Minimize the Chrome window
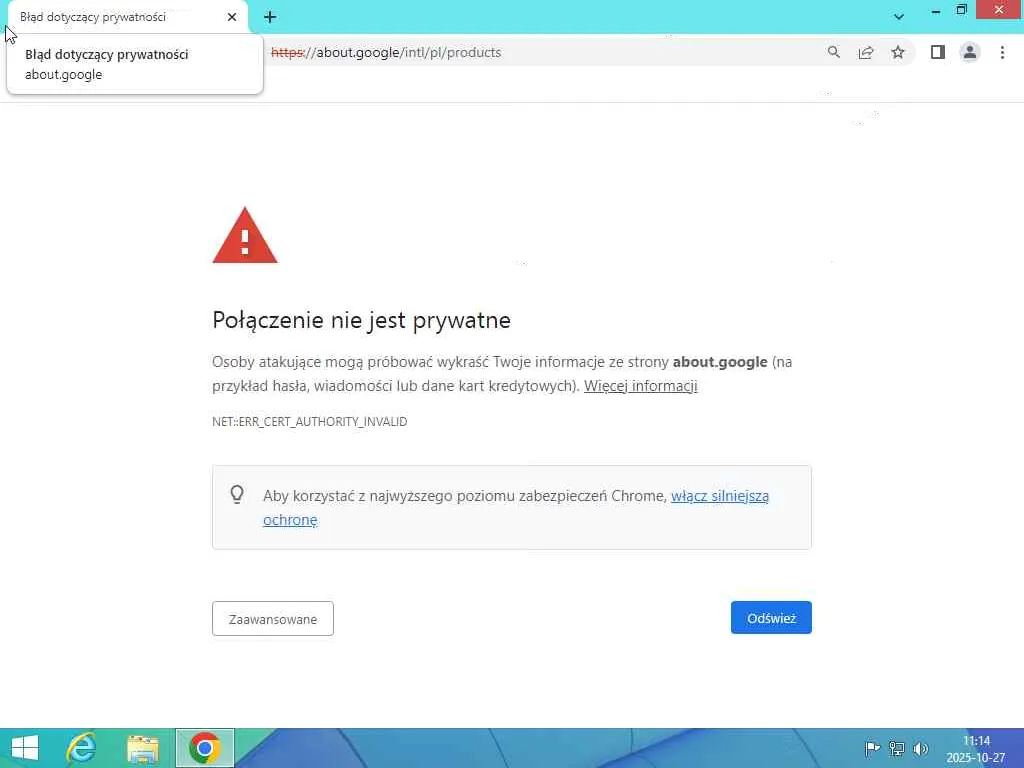 click(935, 10)
